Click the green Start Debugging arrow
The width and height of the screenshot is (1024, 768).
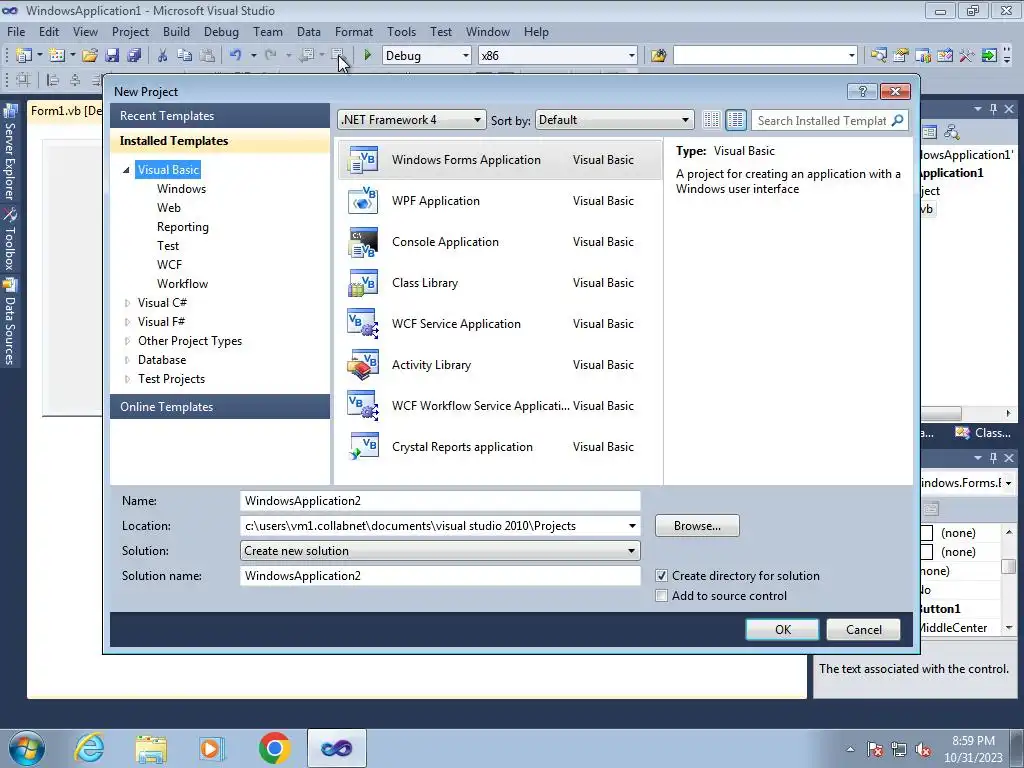(x=368, y=56)
